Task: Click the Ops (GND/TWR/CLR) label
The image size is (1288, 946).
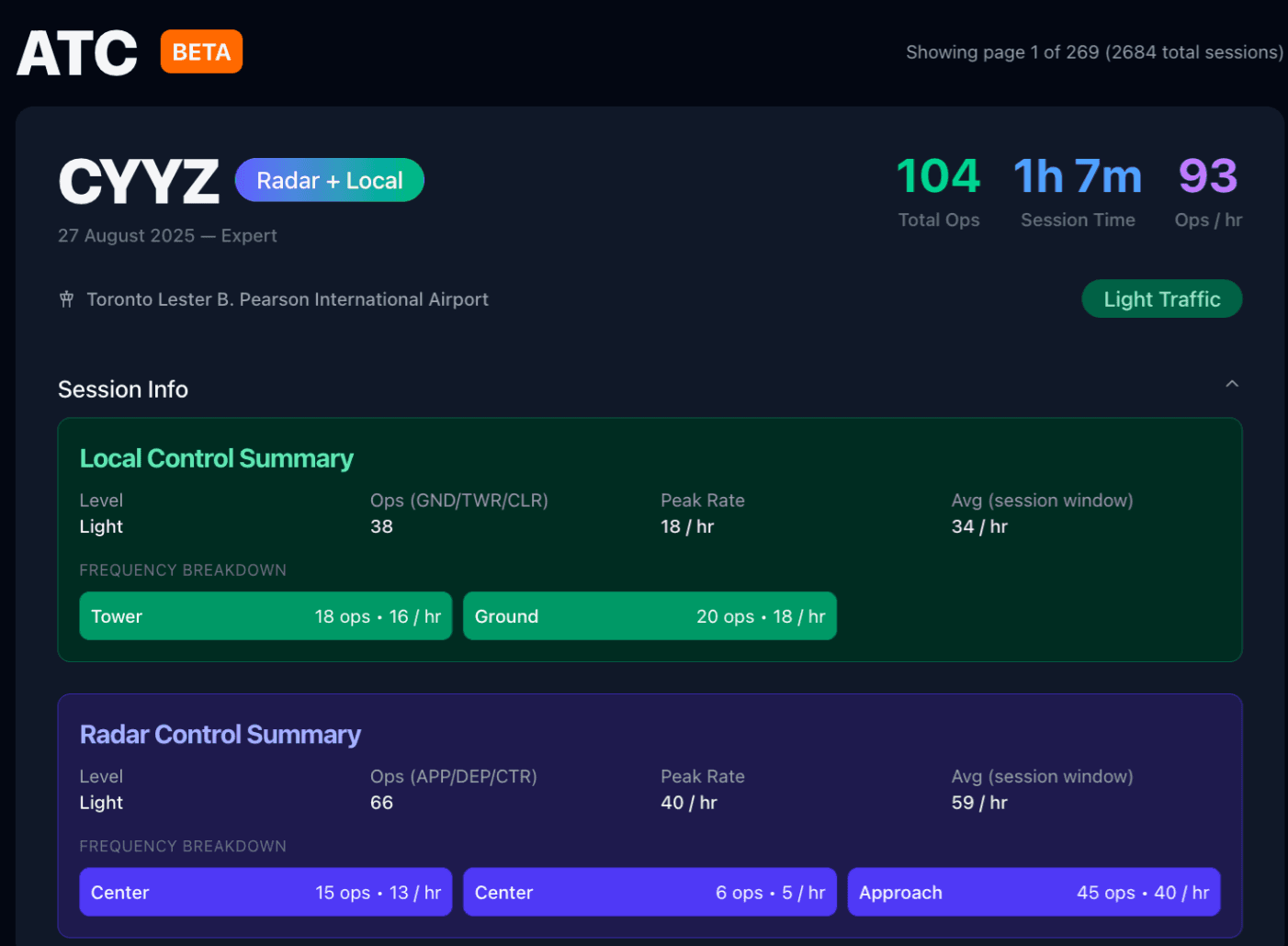Action: [459, 501]
